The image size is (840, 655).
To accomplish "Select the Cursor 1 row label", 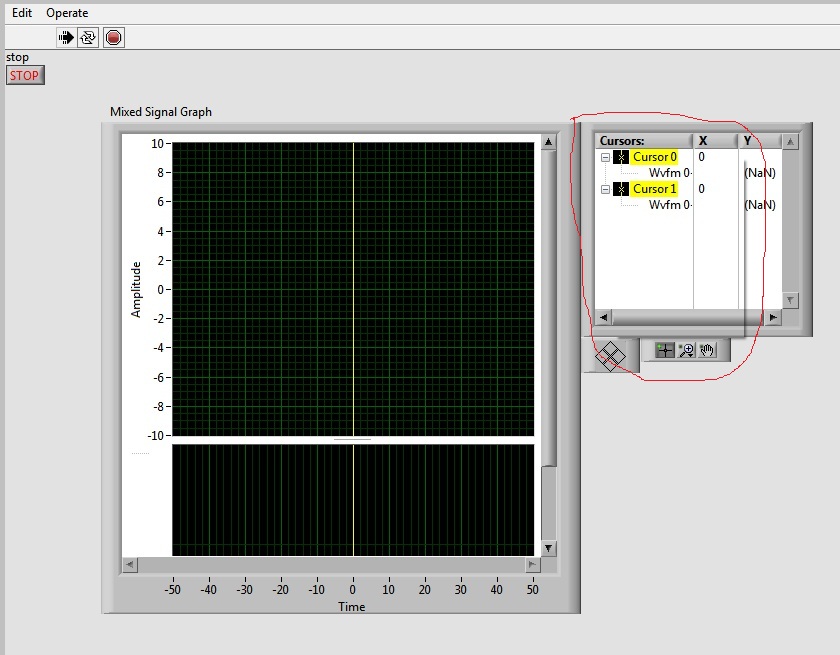I will point(654,189).
